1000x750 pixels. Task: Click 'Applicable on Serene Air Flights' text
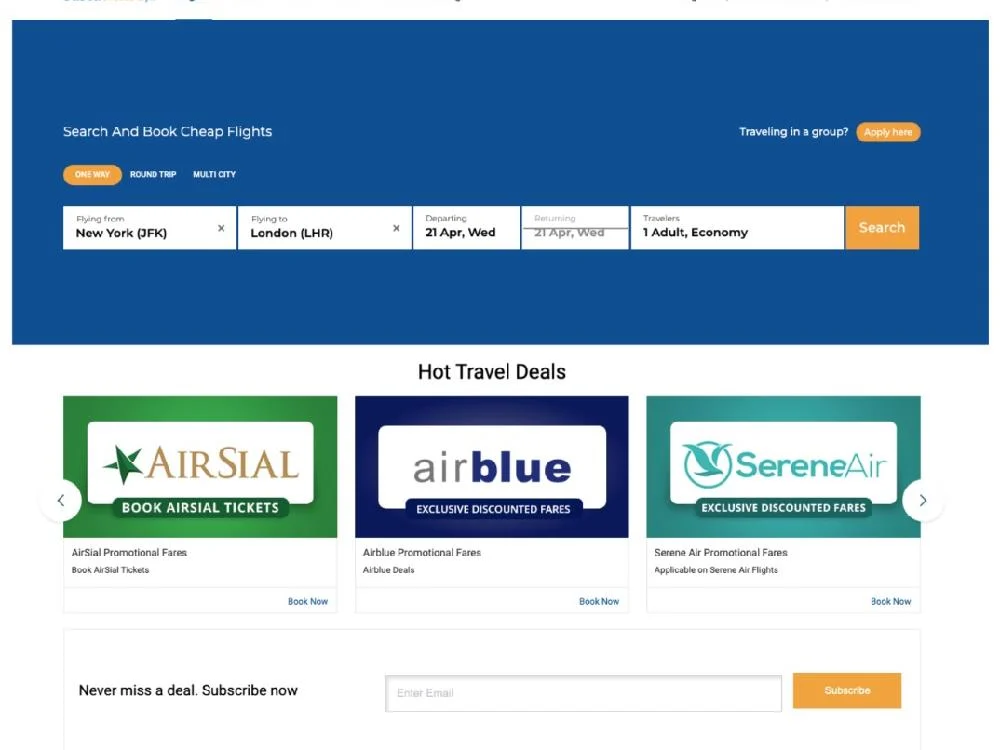pyautogui.click(x=716, y=570)
